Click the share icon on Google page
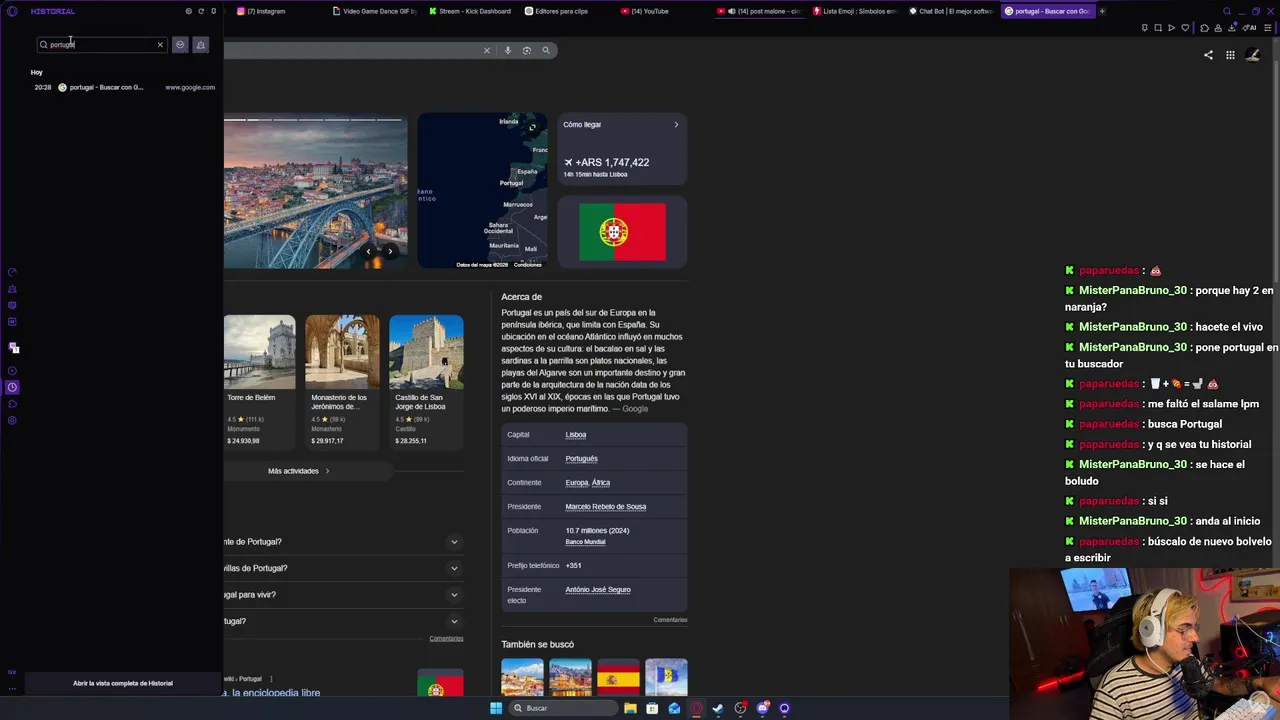This screenshot has width=1280, height=720. pos(1208,55)
